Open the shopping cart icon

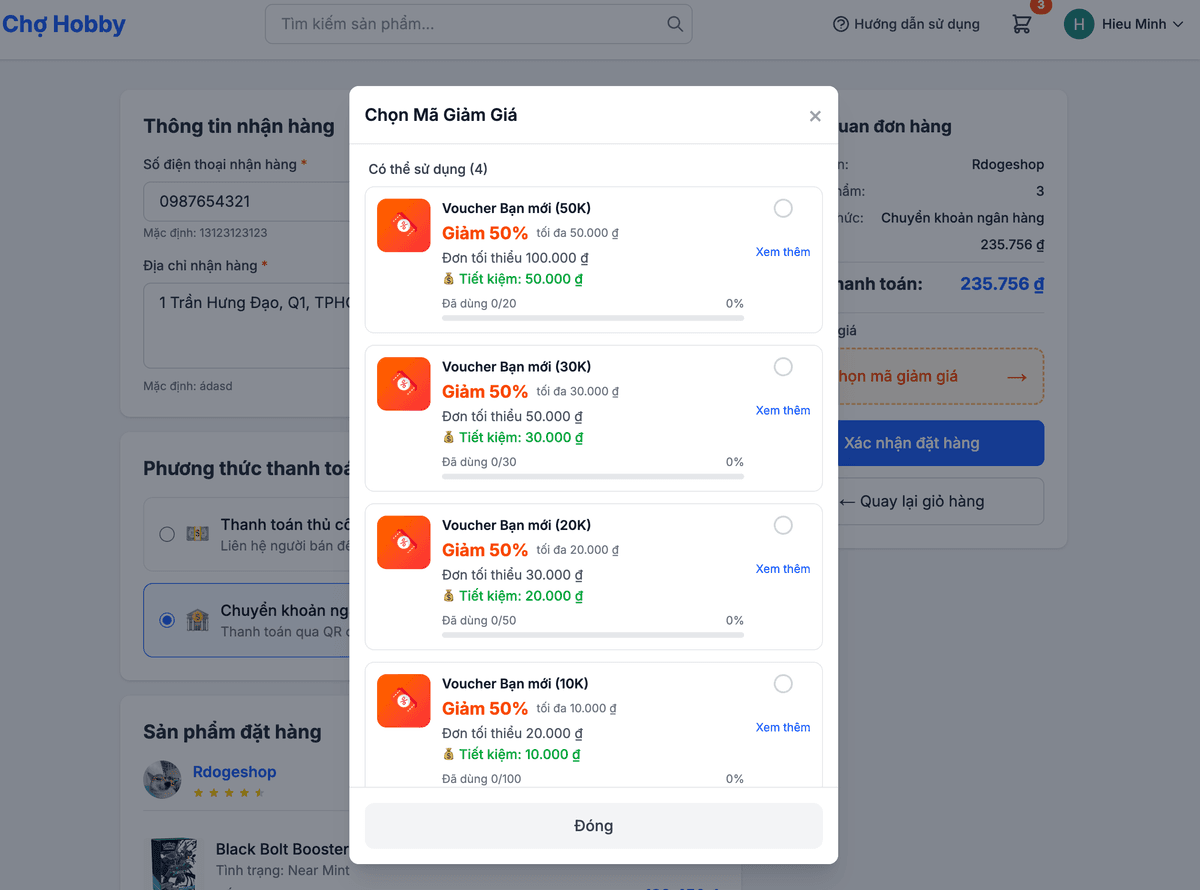[x=1021, y=24]
